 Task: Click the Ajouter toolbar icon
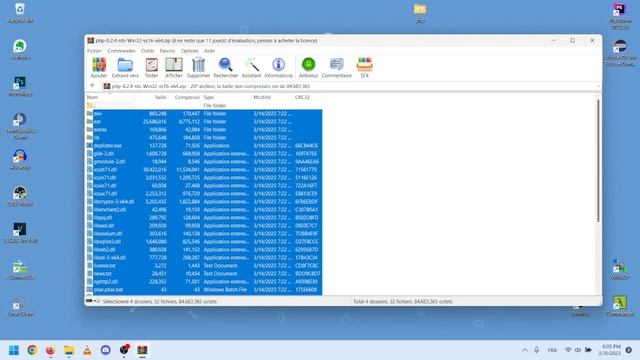(99, 67)
